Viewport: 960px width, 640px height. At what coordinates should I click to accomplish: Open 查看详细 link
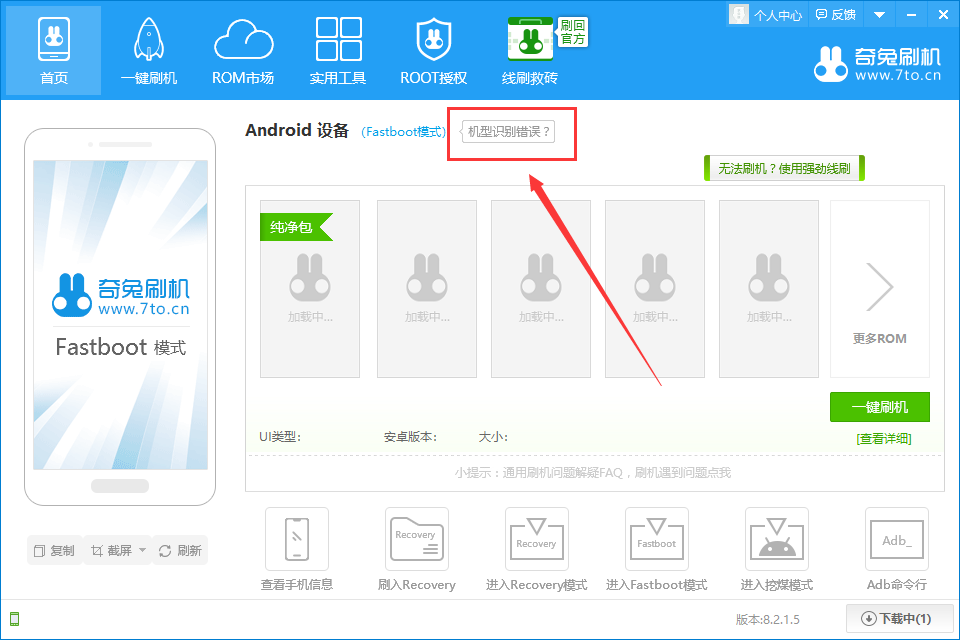click(883, 438)
